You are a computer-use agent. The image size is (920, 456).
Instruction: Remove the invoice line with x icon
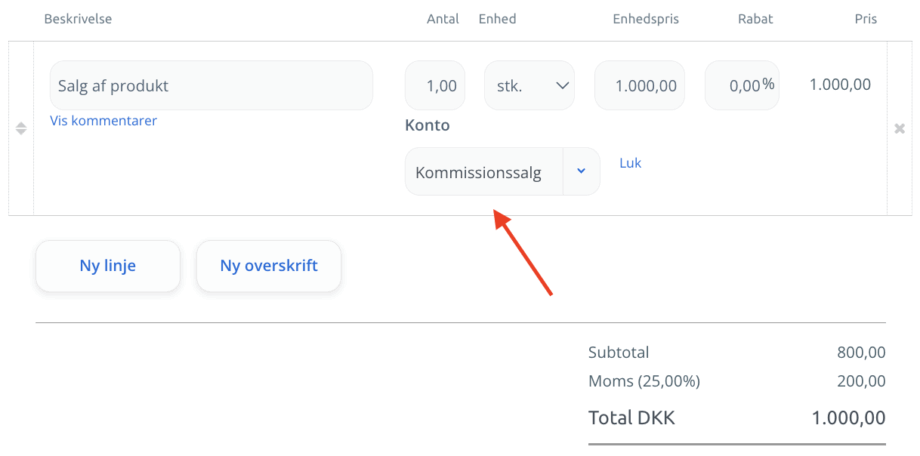click(899, 129)
